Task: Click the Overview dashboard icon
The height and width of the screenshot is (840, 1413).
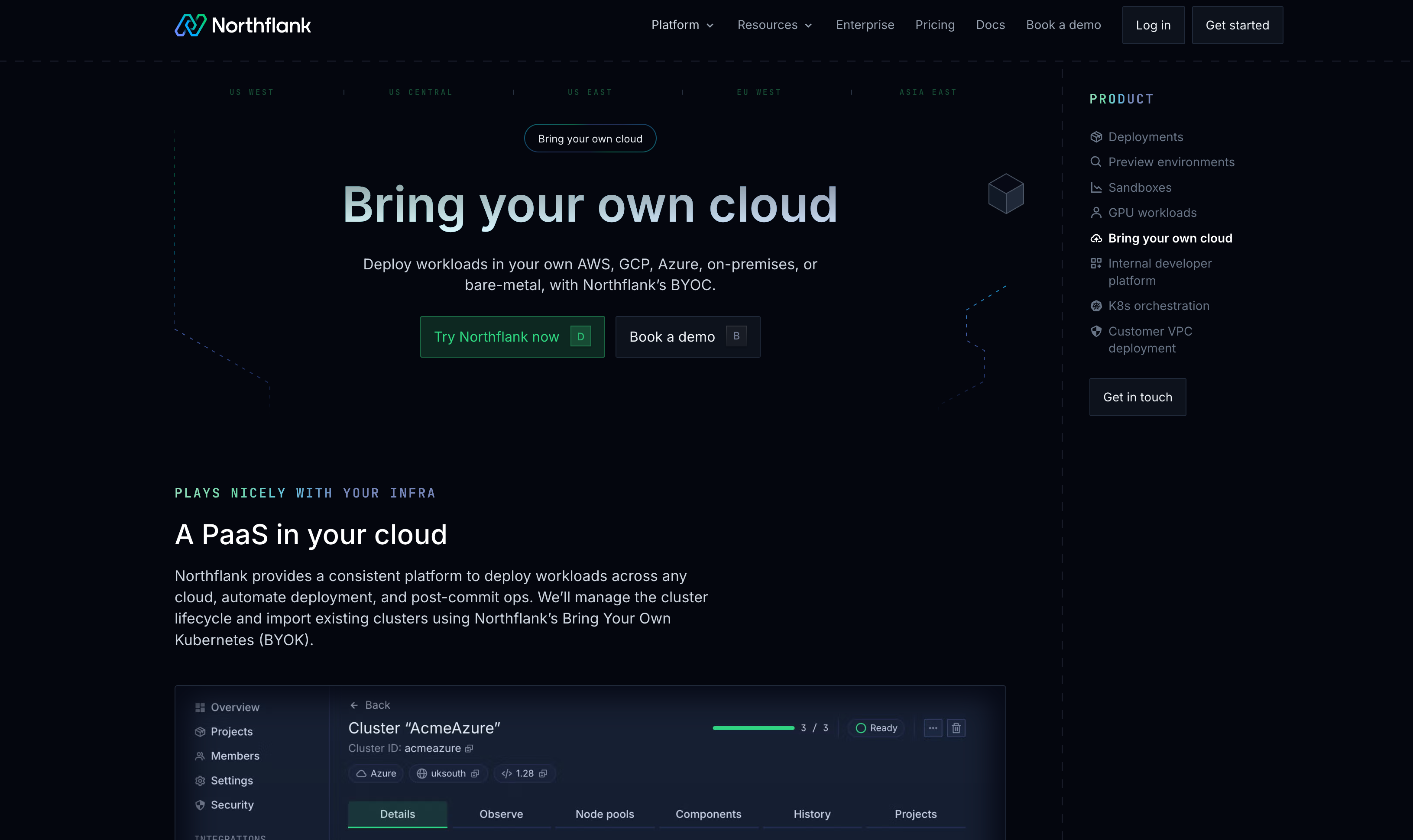Action: pyautogui.click(x=200, y=708)
